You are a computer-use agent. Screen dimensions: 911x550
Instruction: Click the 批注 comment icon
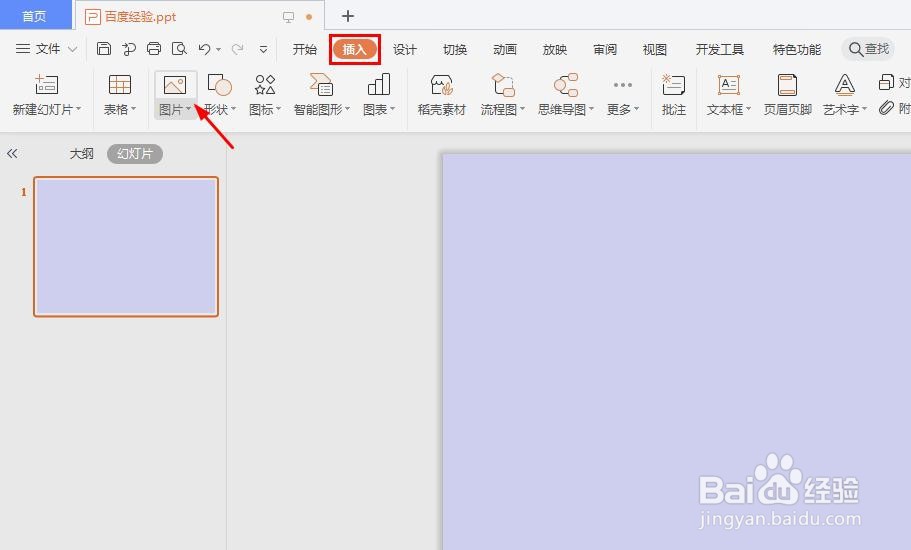coord(673,85)
